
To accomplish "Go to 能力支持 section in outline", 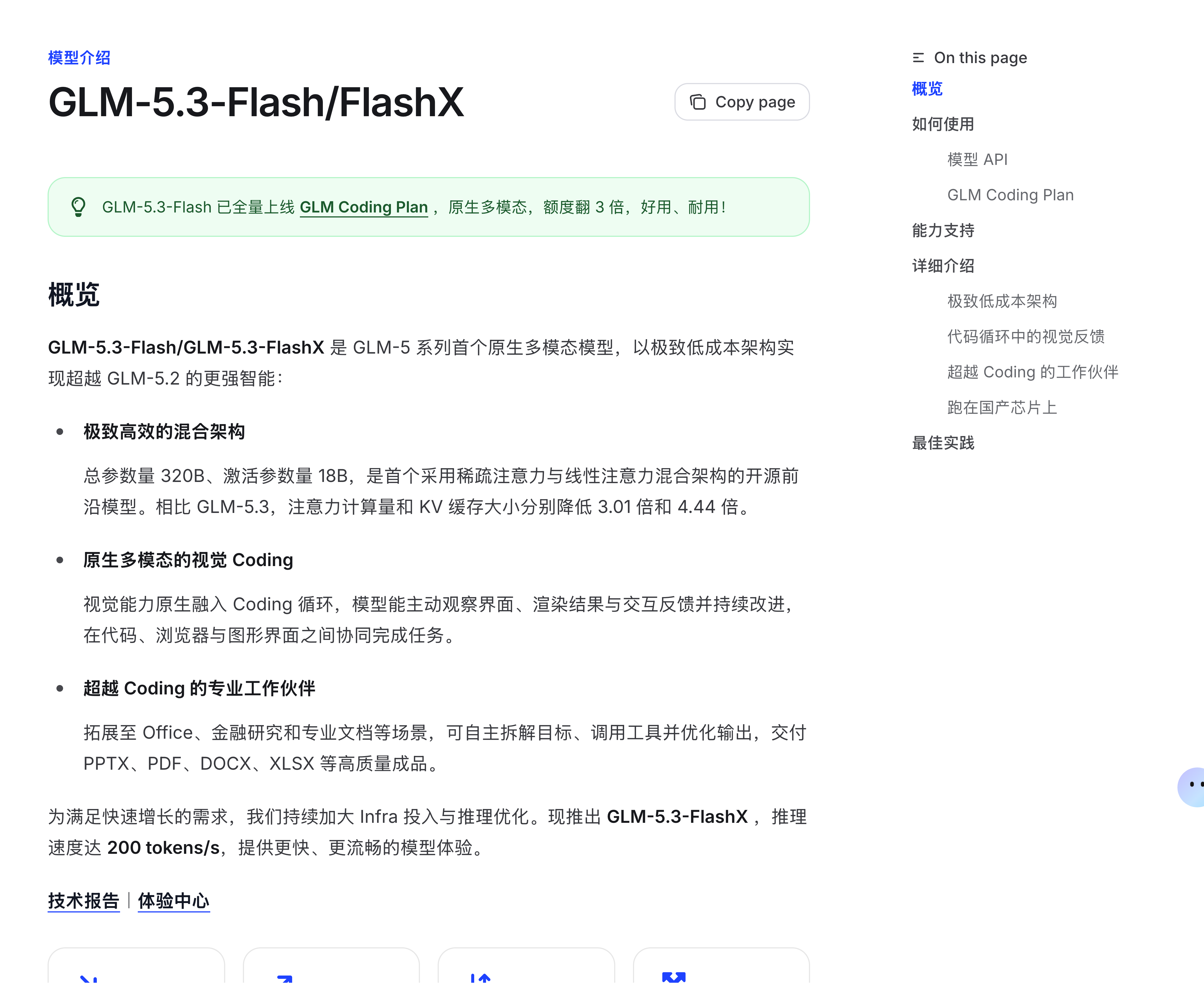I will tap(943, 230).
